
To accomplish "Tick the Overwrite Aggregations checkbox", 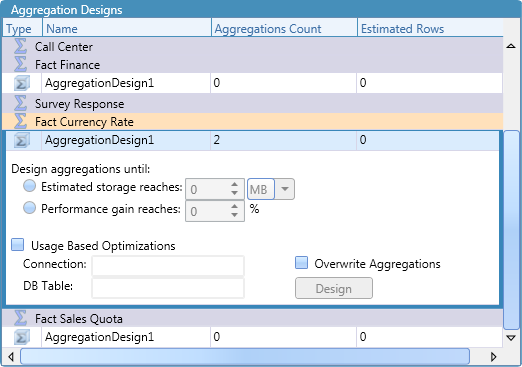I will [302, 263].
